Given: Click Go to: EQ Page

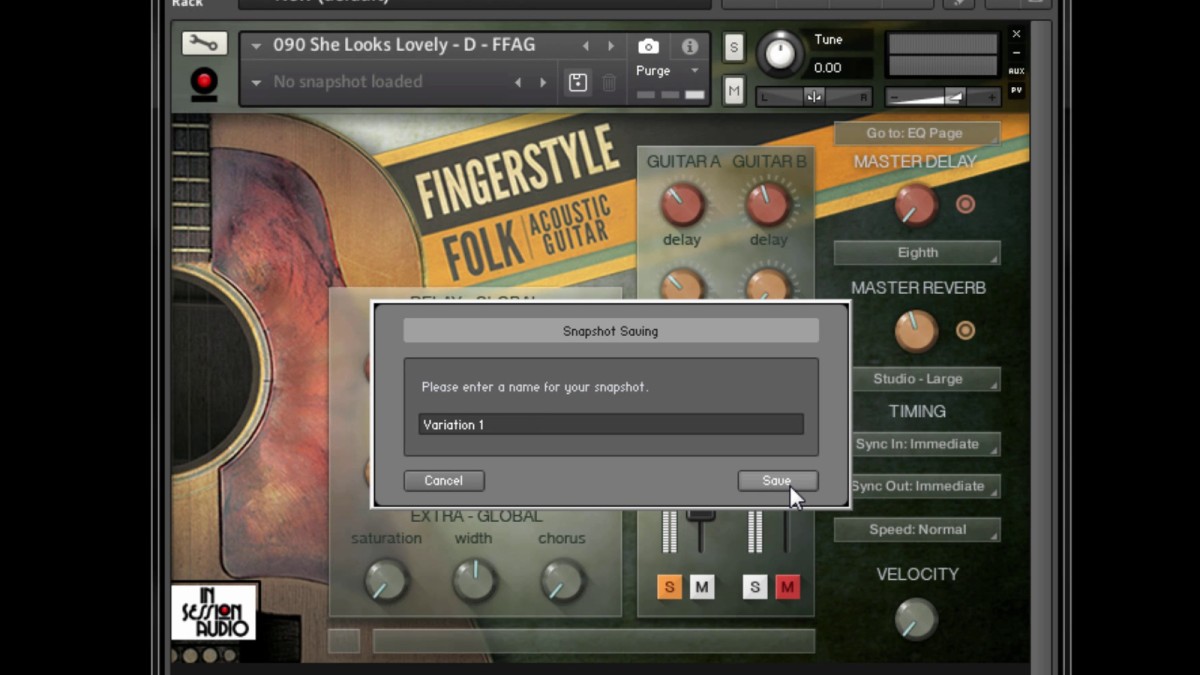Looking at the screenshot, I should [x=916, y=132].
